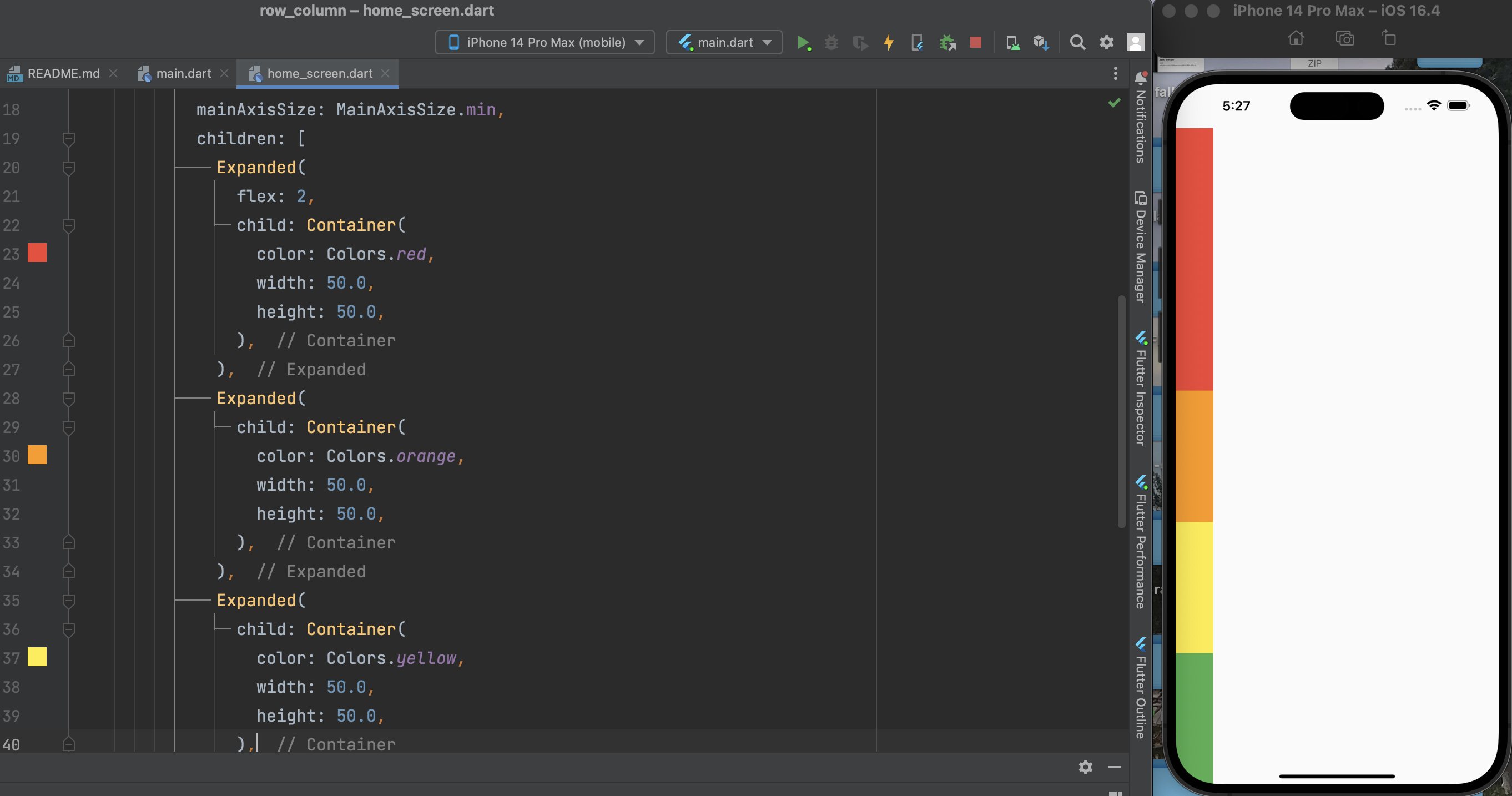Click the green Run button
The width and height of the screenshot is (1512, 796).
[x=803, y=43]
